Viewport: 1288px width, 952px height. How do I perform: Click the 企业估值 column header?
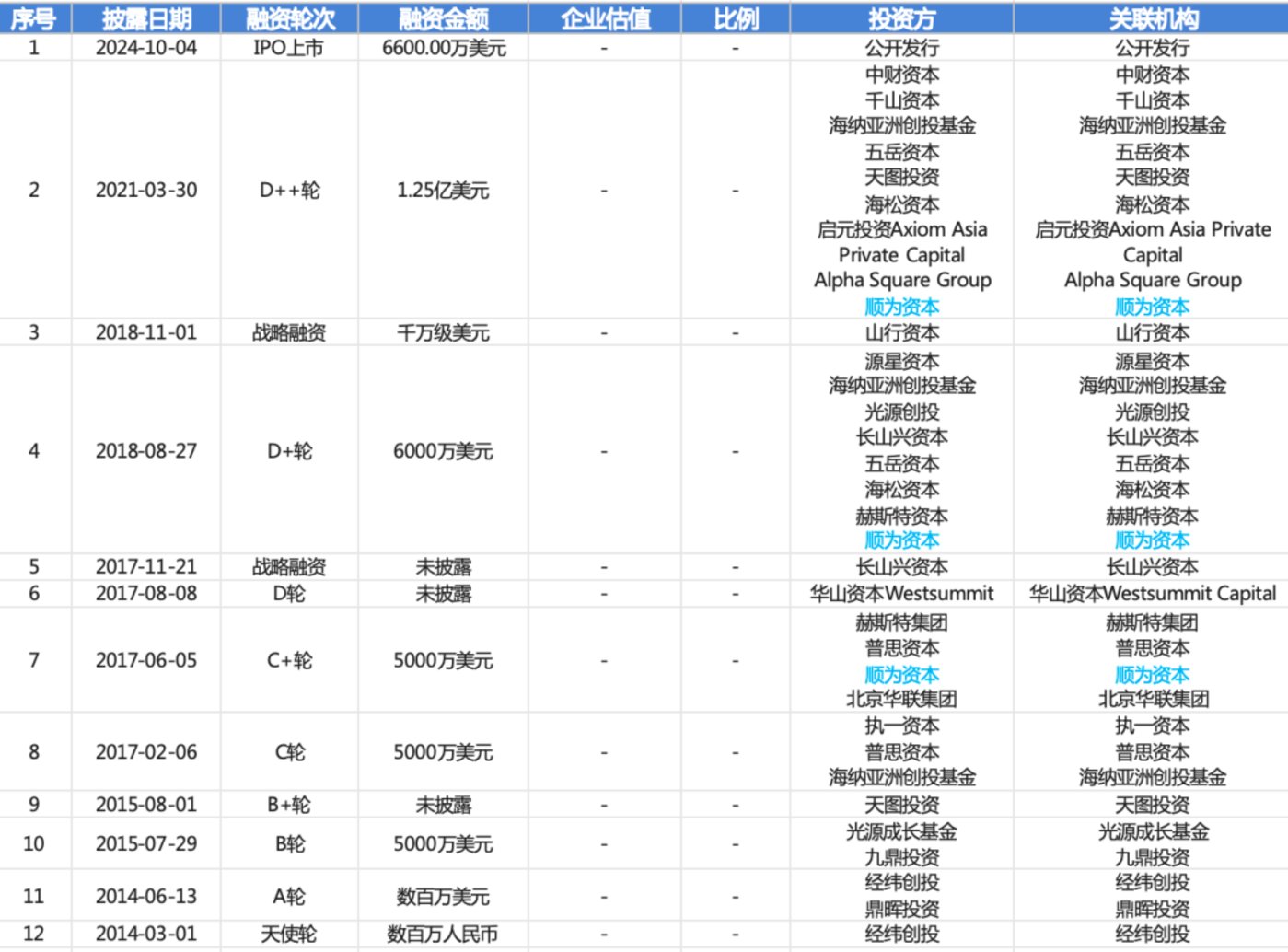(605, 18)
